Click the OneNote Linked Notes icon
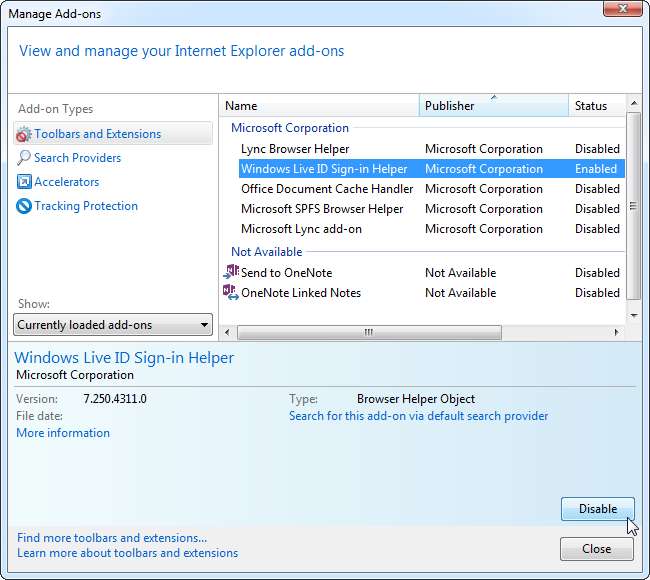Image resolution: width=650 pixels, height=580 pixels. [x=230, y=292]
